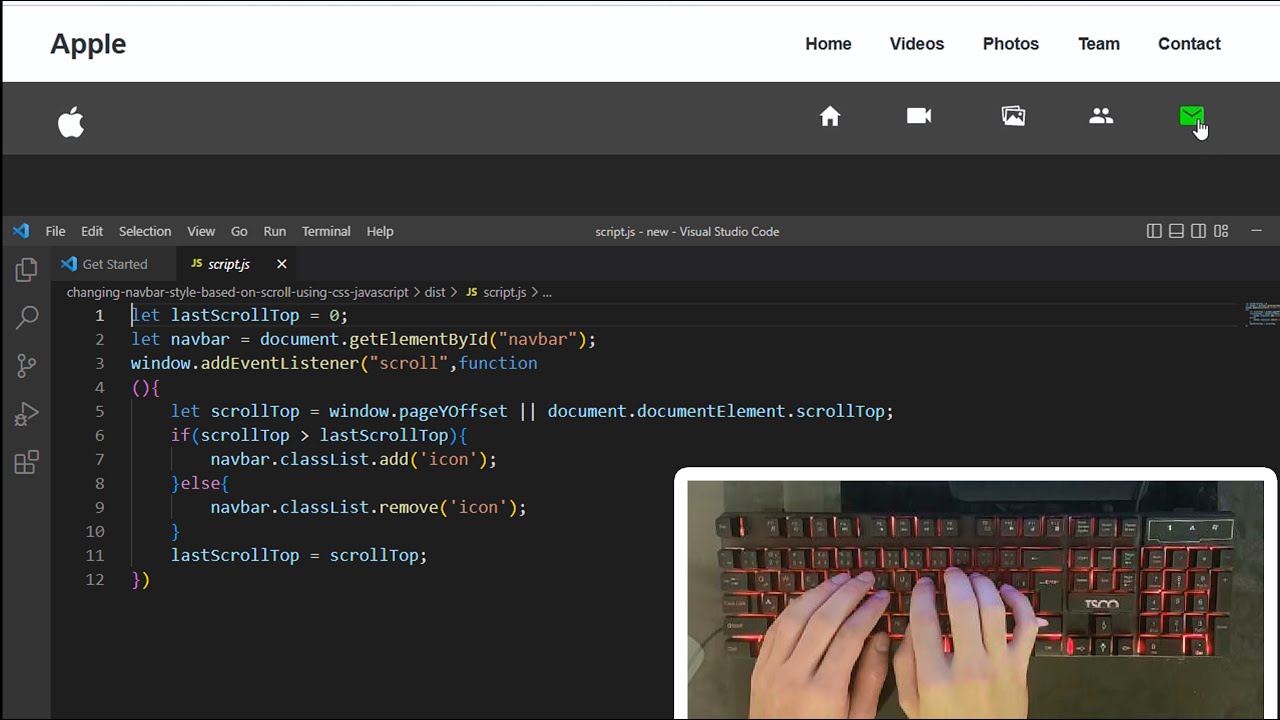The height and width of the screenshot is (720, 1280).
Task: Click pageYOffset on line 5
Action: 453,411
